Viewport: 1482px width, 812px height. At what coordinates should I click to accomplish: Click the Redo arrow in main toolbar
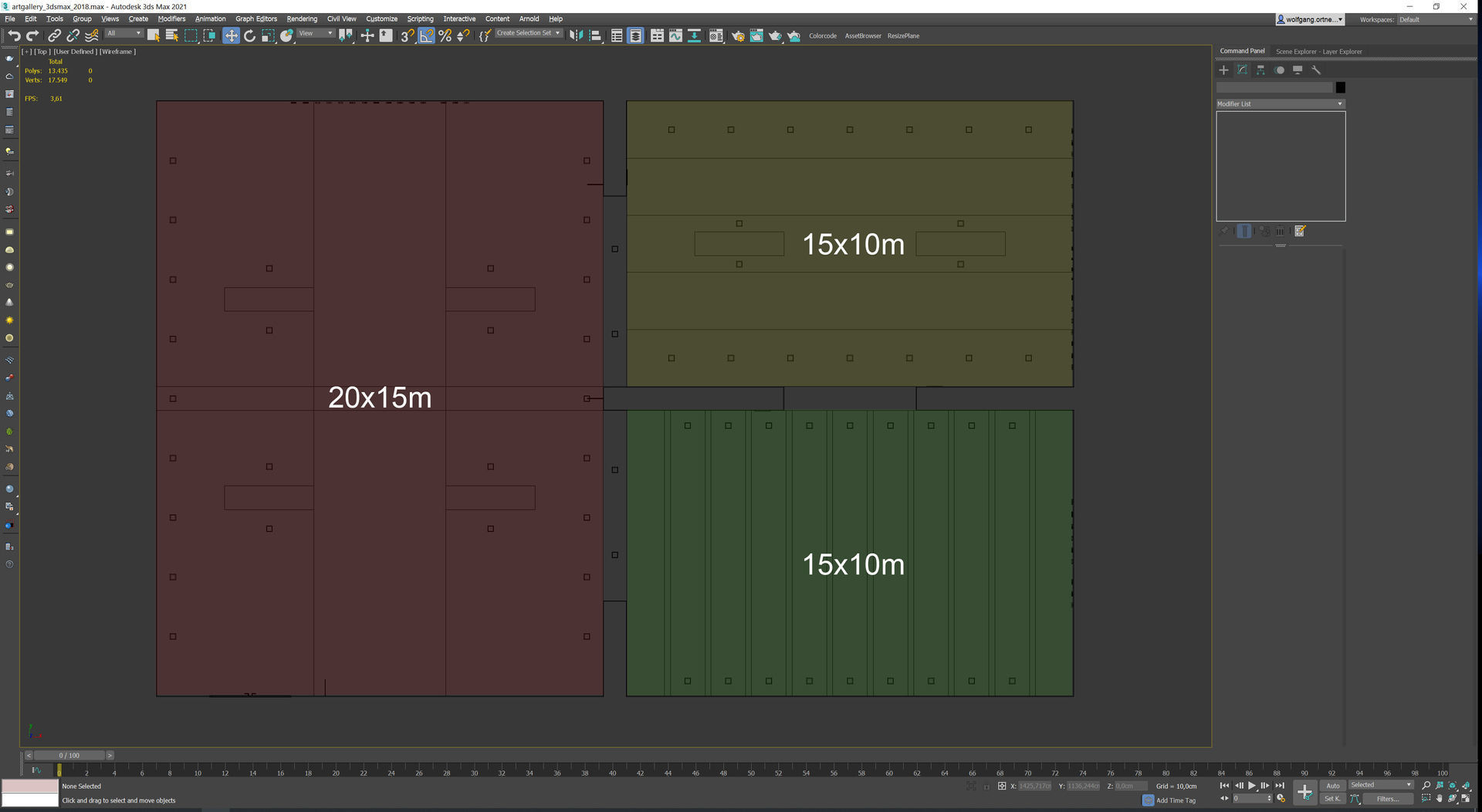[32, 36]
